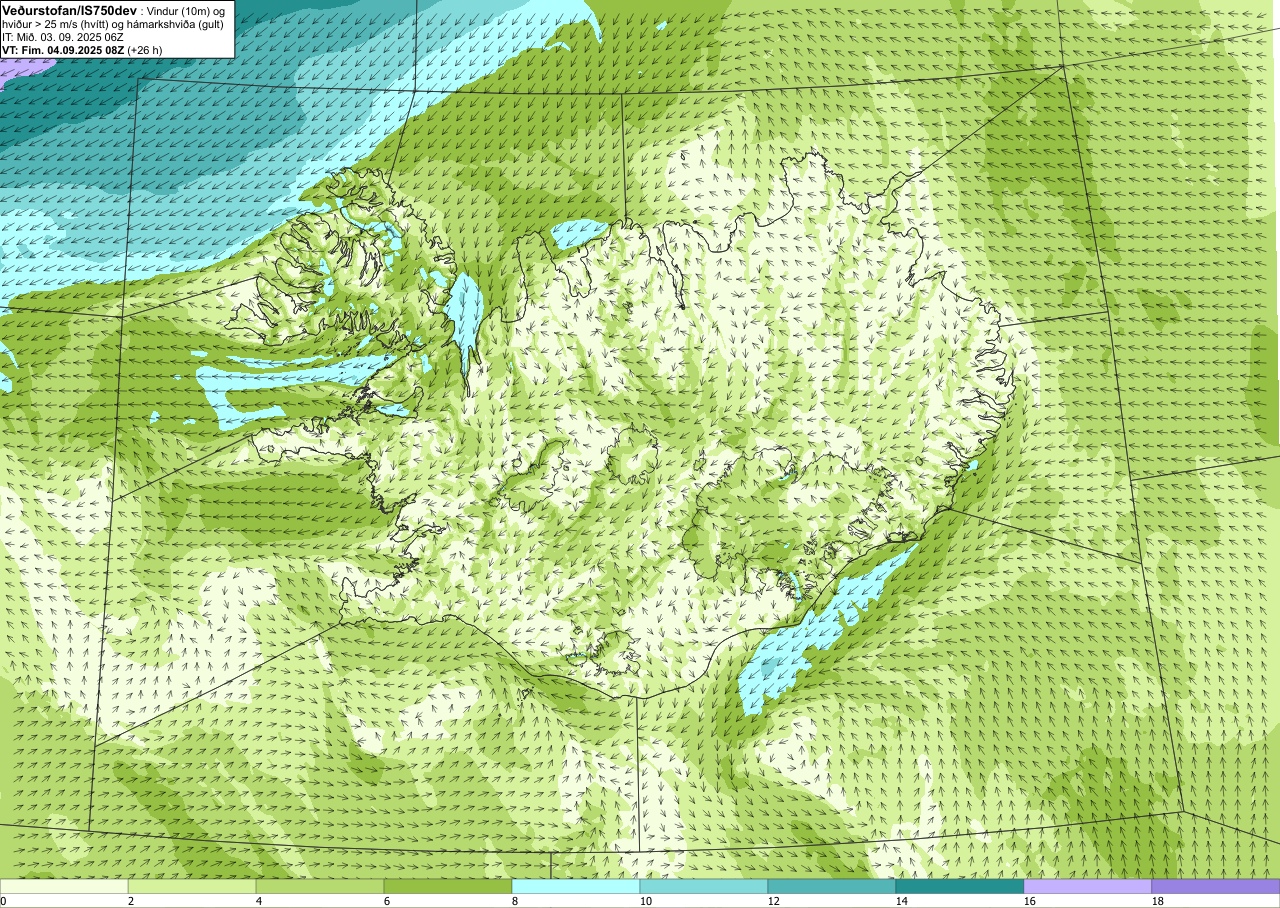This screenshot has height=908, width=1280.
Task: Select the light cyan 8–10 m/s legend swatch
Action: (x=576, y=886)
